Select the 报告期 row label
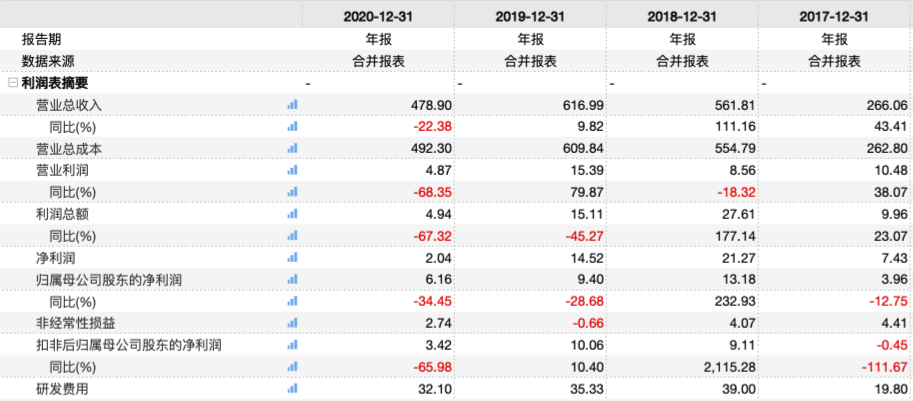 (x=42, y=39)
